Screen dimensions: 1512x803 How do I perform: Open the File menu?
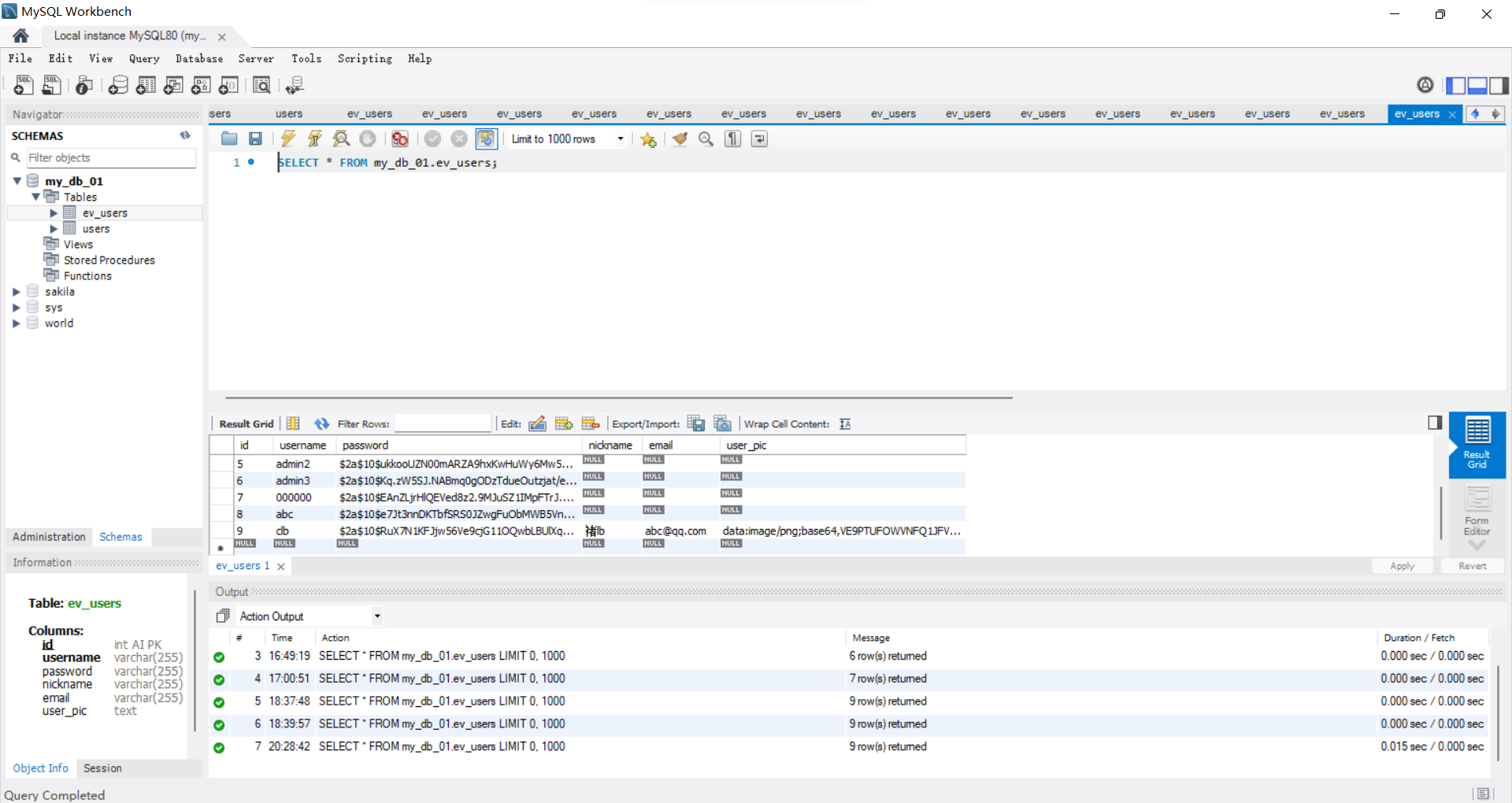point(20,58)
